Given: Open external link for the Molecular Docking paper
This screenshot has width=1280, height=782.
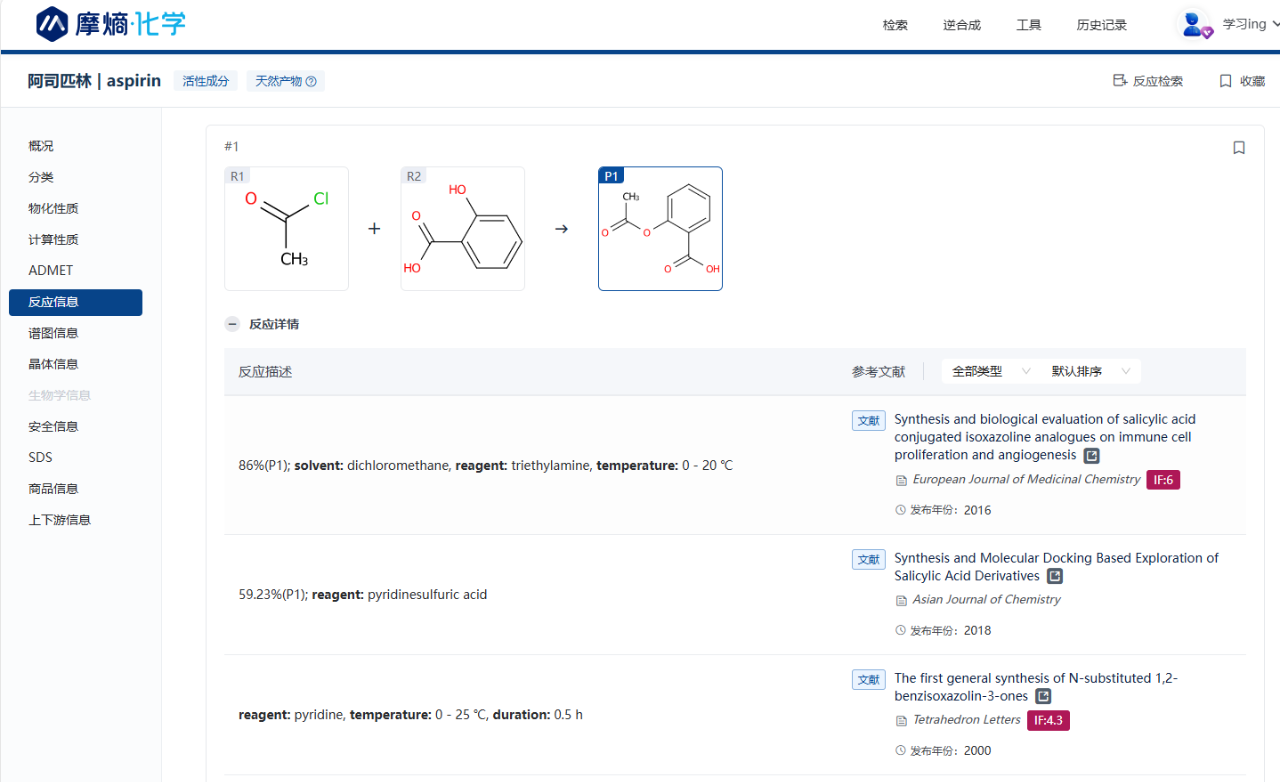Looking at the screenshot, I should (x=1055, y=576).
